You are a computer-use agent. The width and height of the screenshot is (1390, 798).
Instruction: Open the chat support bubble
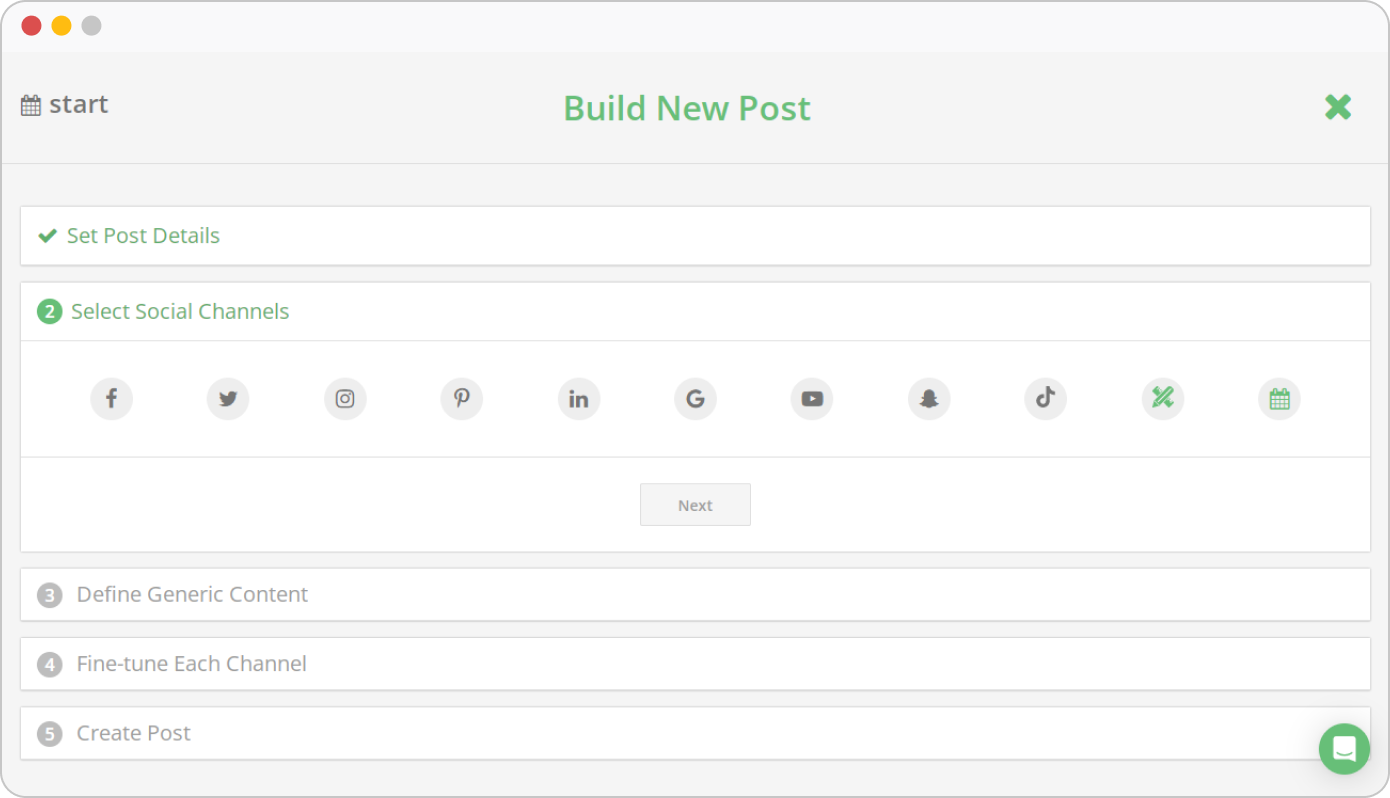[1344, 748]
